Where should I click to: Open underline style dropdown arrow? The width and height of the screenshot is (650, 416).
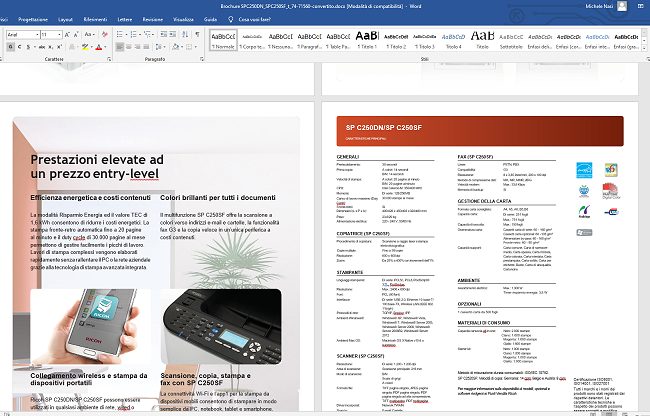pos(34,47)
